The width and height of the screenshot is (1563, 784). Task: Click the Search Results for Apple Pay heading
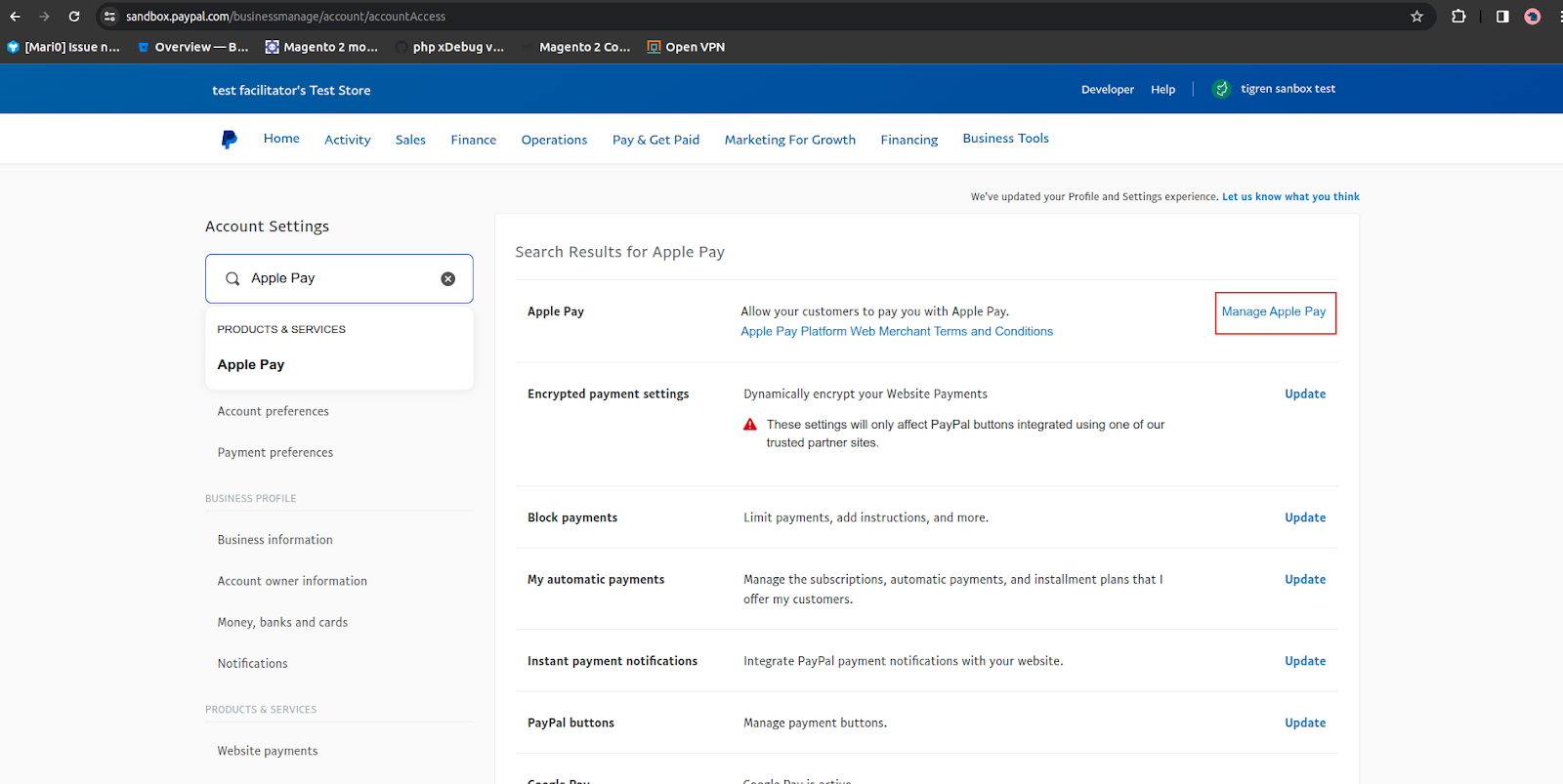pyautogui.click(x=620, y=252)
